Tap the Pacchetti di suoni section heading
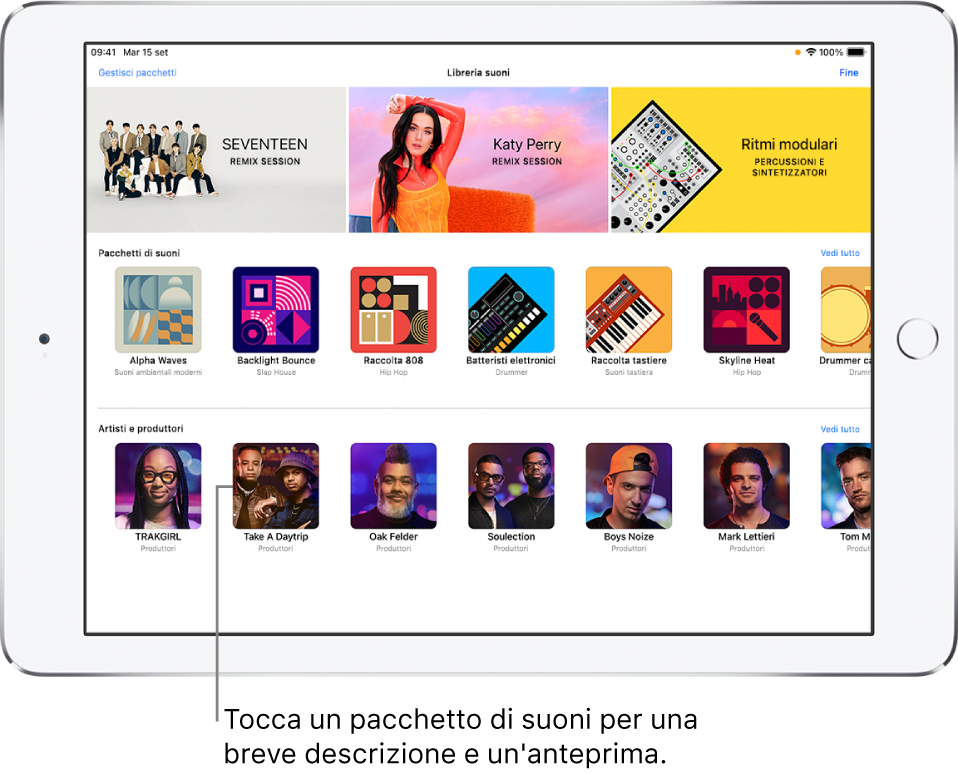 pos(139,253)
